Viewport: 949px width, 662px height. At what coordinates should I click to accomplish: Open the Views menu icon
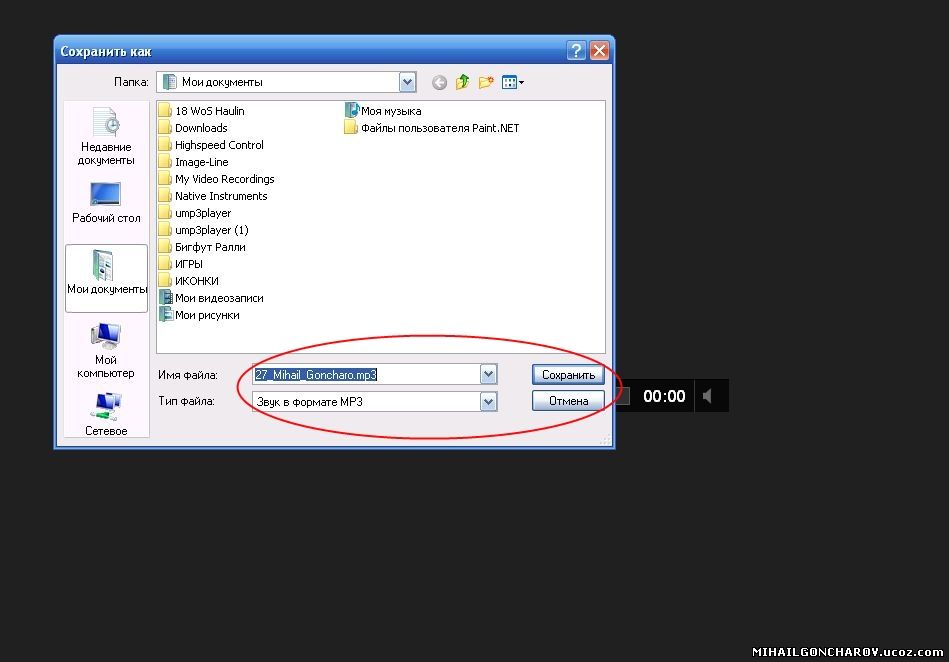(x=513, y=82)
